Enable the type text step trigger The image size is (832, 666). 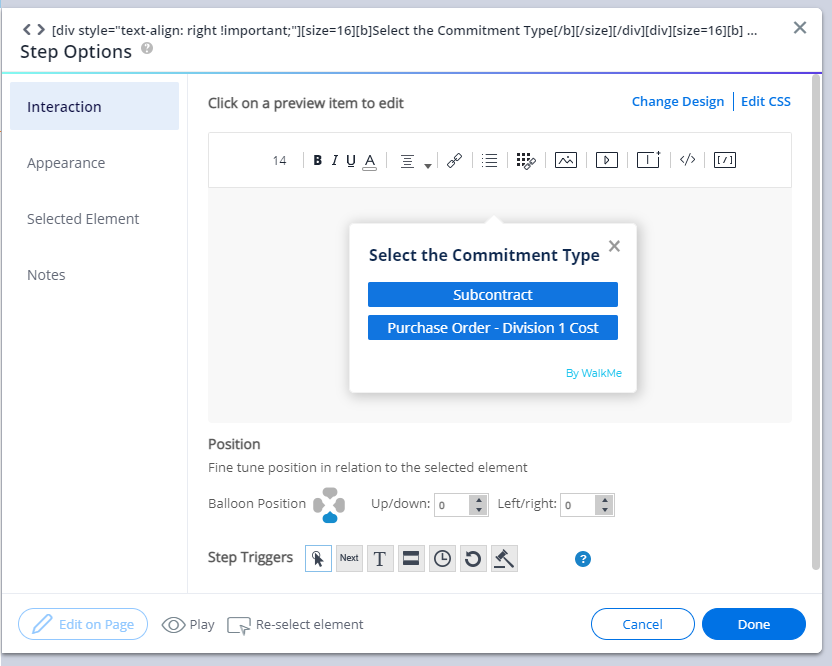pyautogui.click(x=380, y=559)
